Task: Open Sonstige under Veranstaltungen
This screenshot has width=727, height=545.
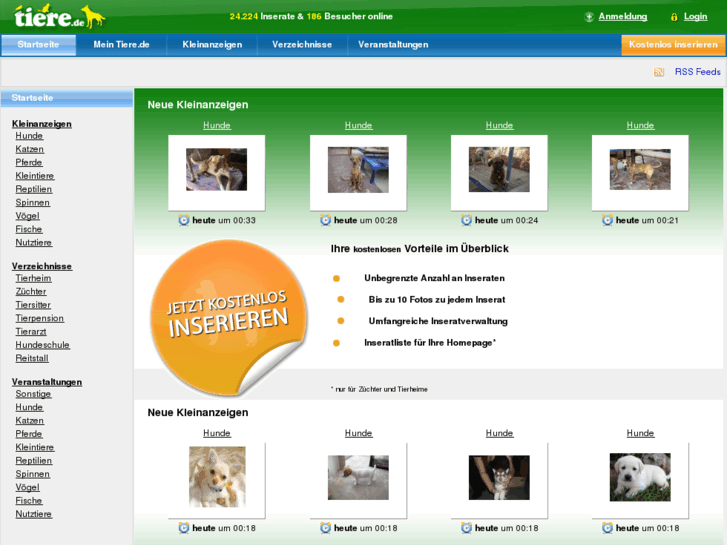Action: pos(33,394)
